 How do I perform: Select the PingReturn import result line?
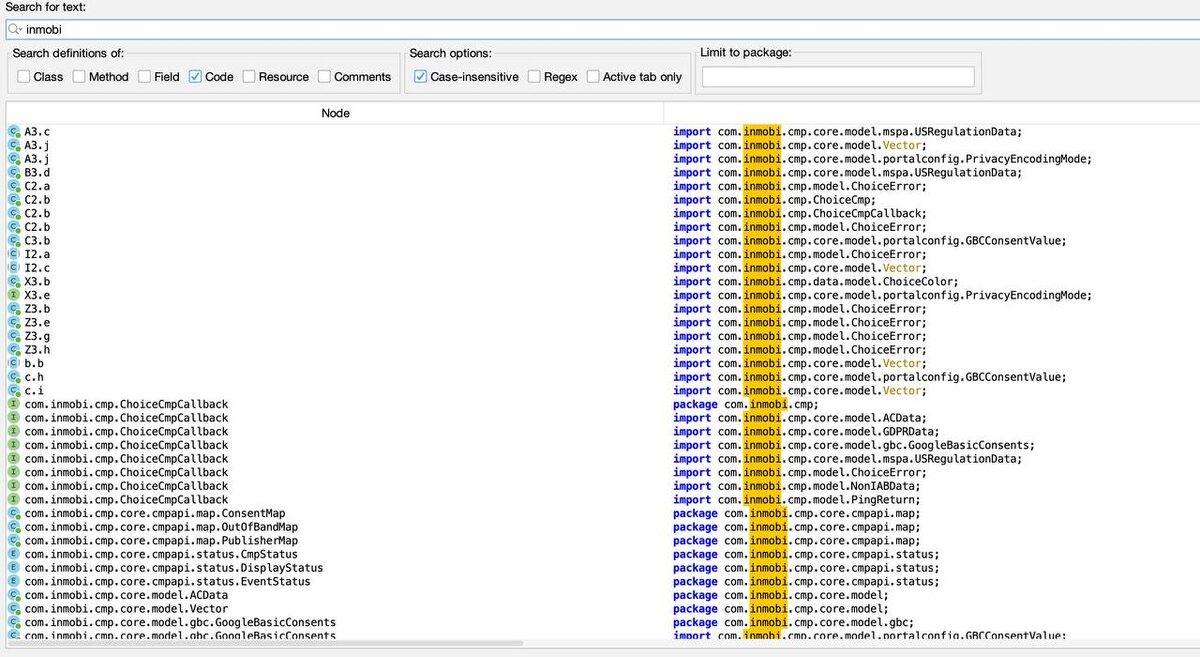pos(797,499)
